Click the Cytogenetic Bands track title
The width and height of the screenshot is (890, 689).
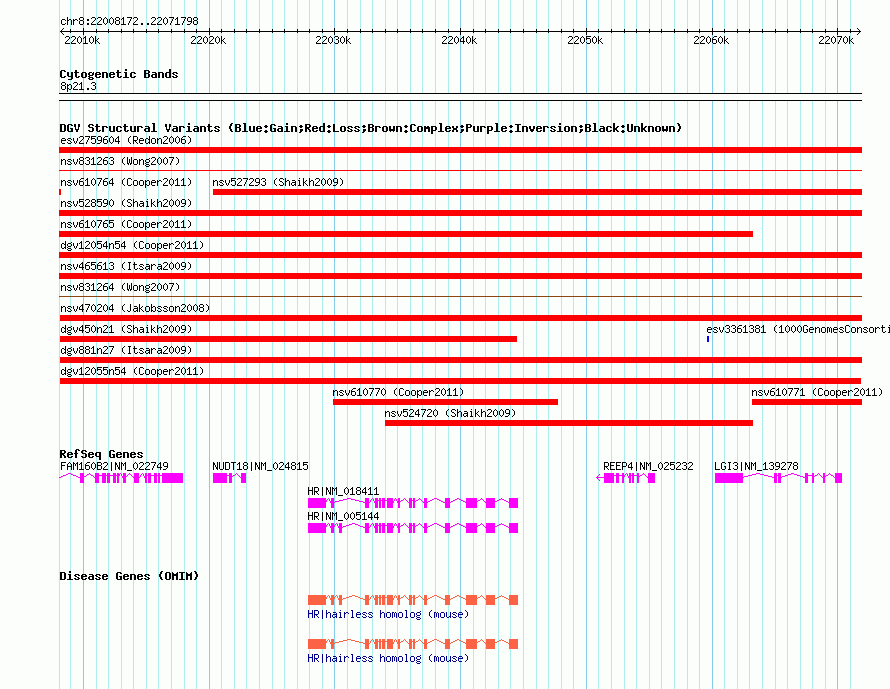tap(119, 74)
